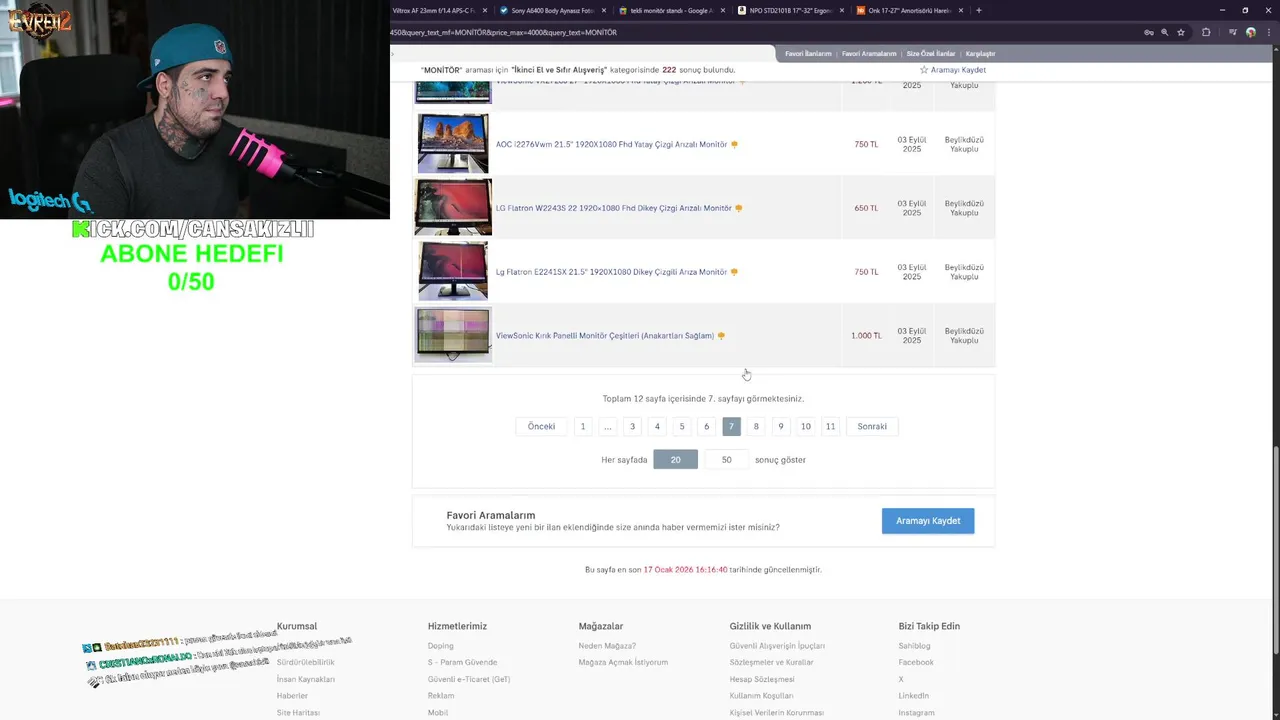The height and width of the screenshot is (720, 1280).
Task: Click LG Flatron W2243S thumbnail image
Action: pos(453,207)
